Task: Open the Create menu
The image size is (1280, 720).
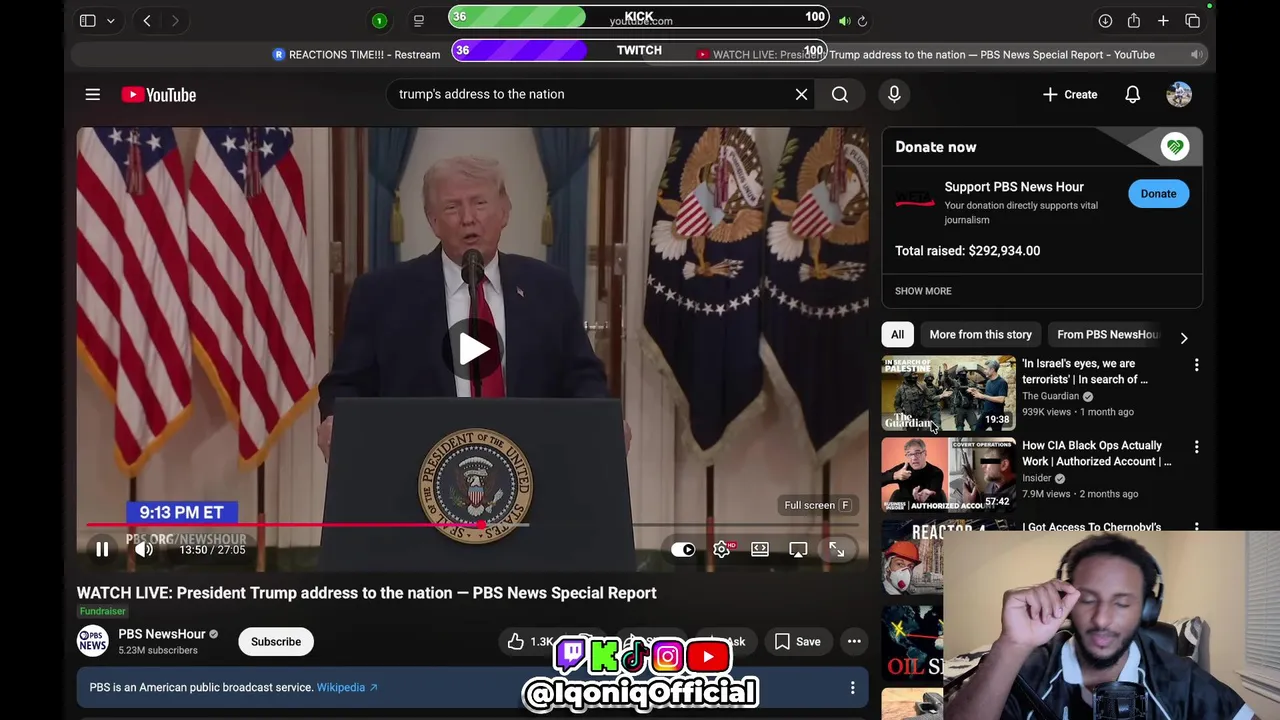Action: [x=1070, y=94]
